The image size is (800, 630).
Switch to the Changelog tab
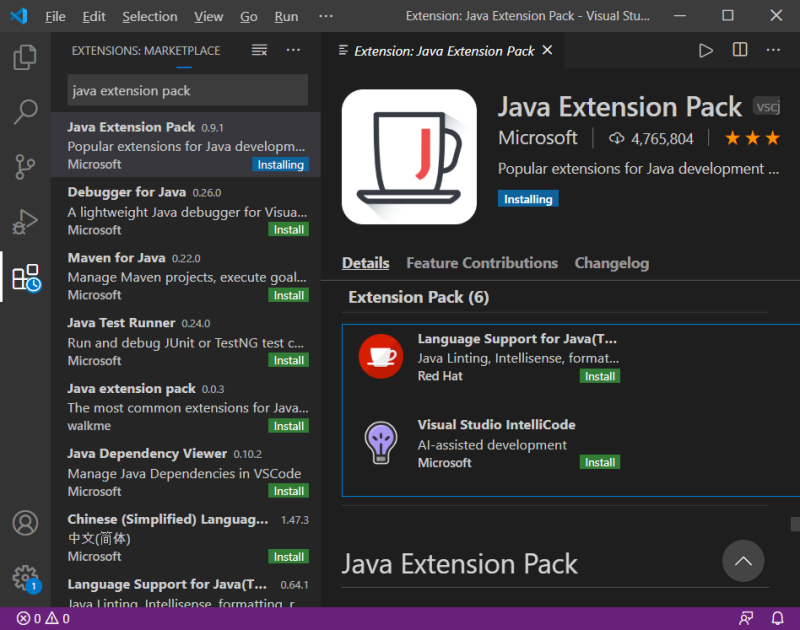coord(612,263)
